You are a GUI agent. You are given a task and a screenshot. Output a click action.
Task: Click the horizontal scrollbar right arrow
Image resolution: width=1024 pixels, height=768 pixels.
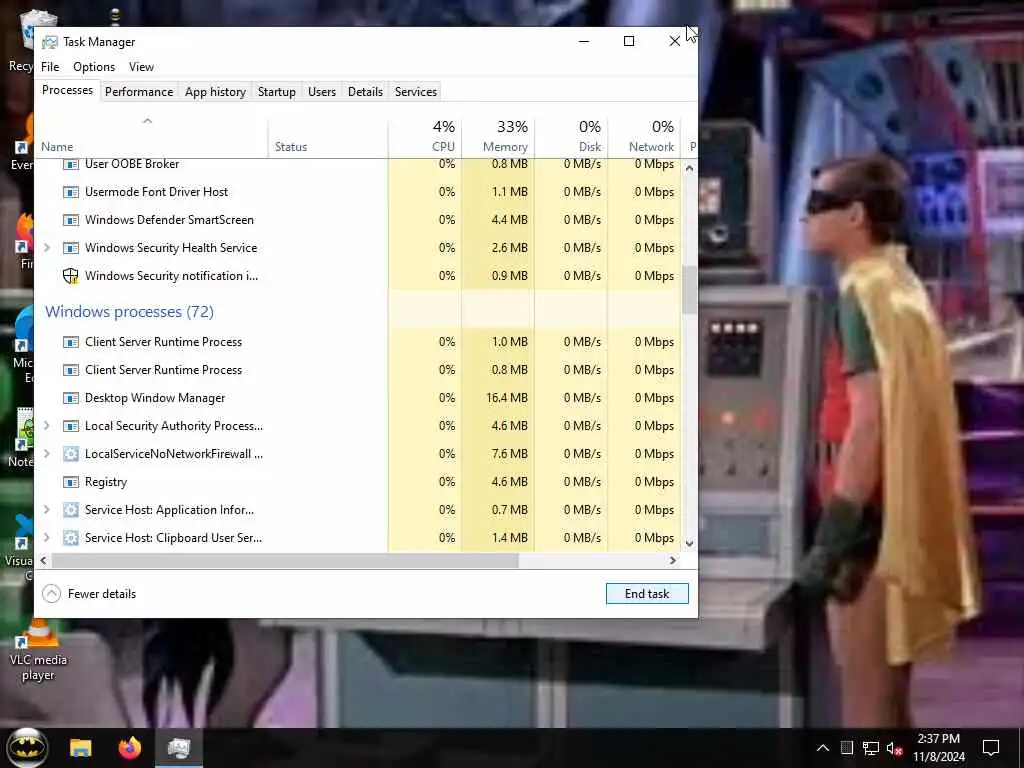click(x=673, y=560)
